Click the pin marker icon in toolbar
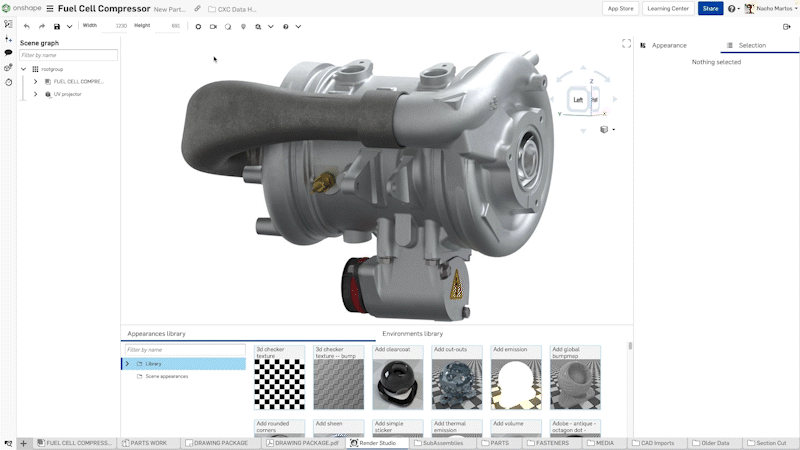This screenshot has width=800, height=450. [243, 27]
